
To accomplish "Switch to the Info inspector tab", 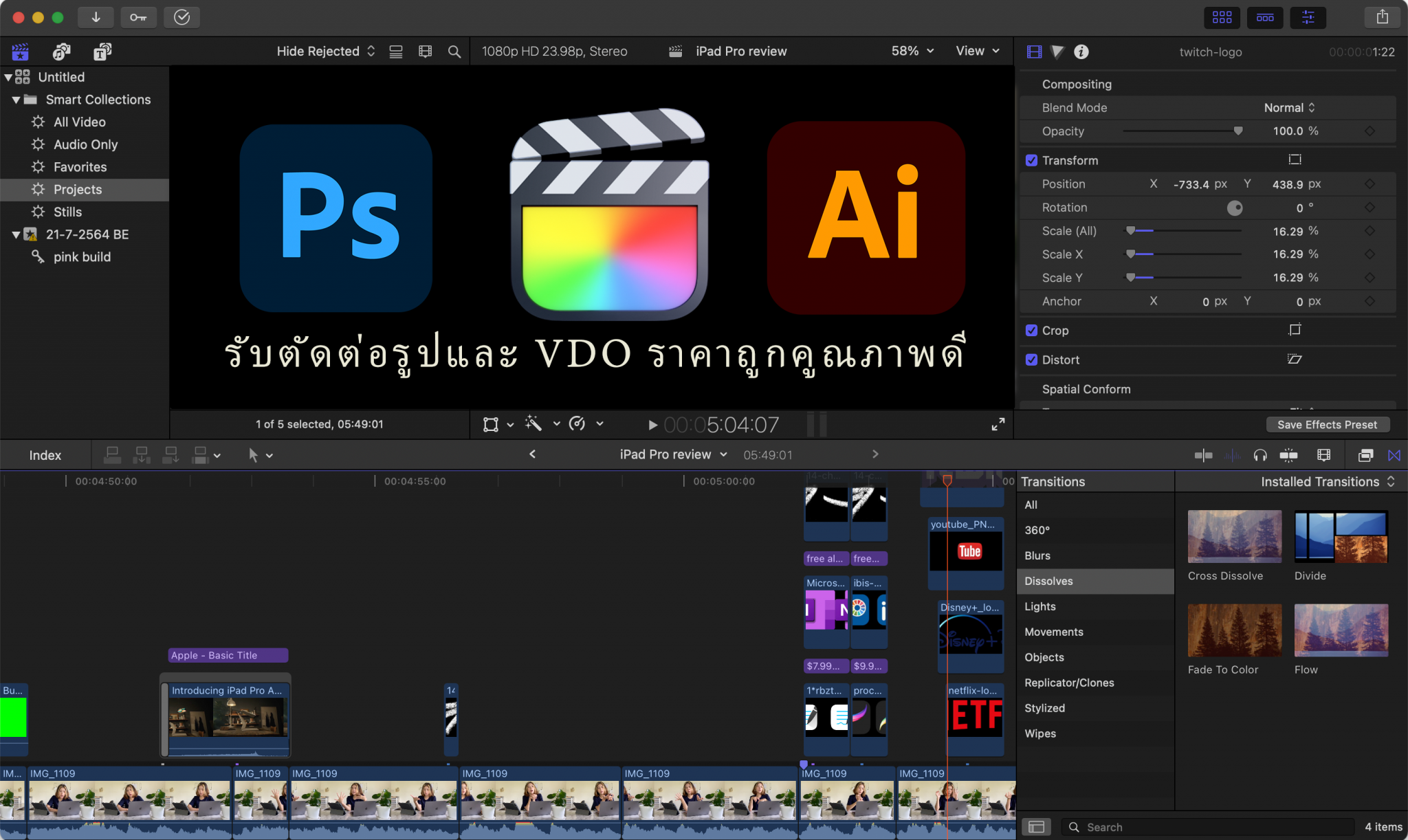I will 1081,52.
